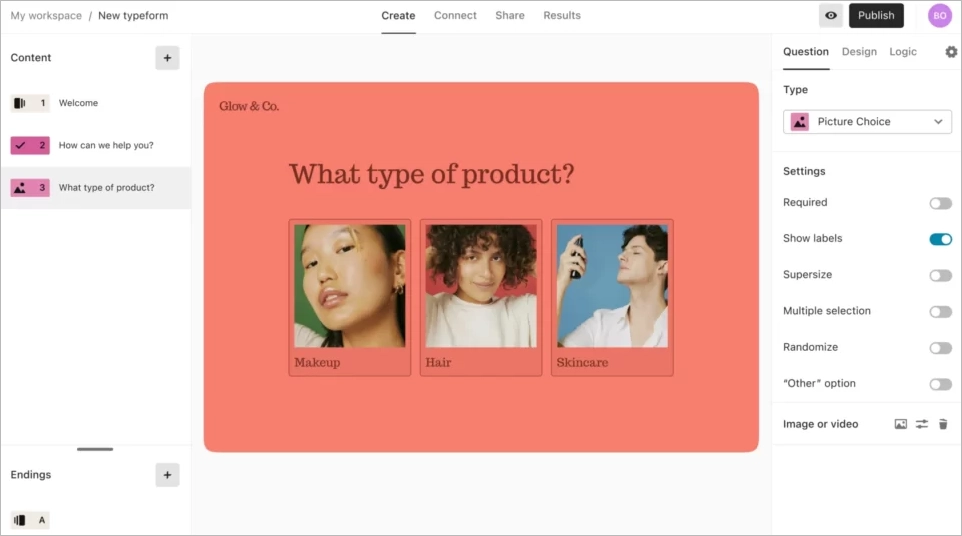962x536 pixels.
Task: Turn off Show labels toggle
Action: (x=940, y=239)
